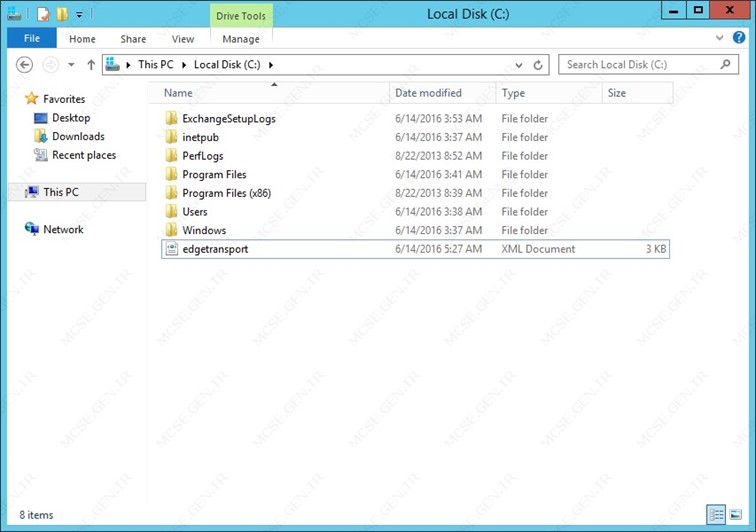Screen dimensions: 756x532
Task: Click the PerfLogs folder name
Action: (x=203, y=156)
